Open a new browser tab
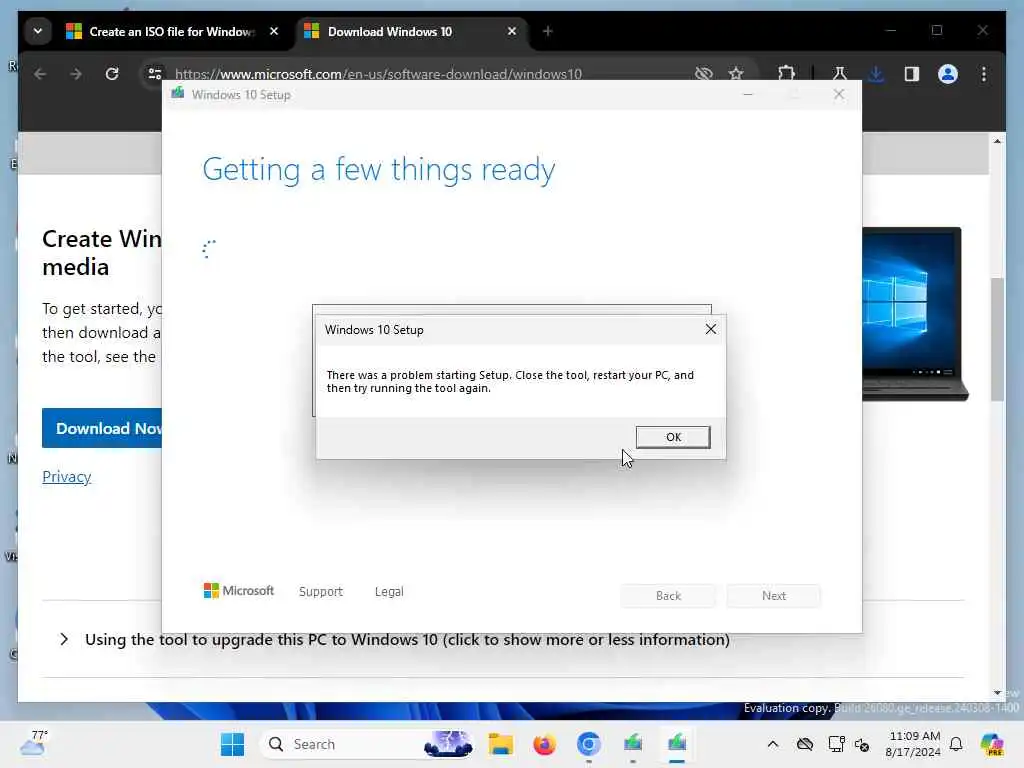1024x768 pixels. (548, 31)
